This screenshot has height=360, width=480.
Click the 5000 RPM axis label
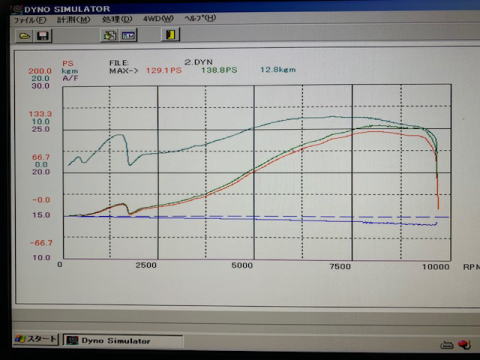tap(242, 266)
